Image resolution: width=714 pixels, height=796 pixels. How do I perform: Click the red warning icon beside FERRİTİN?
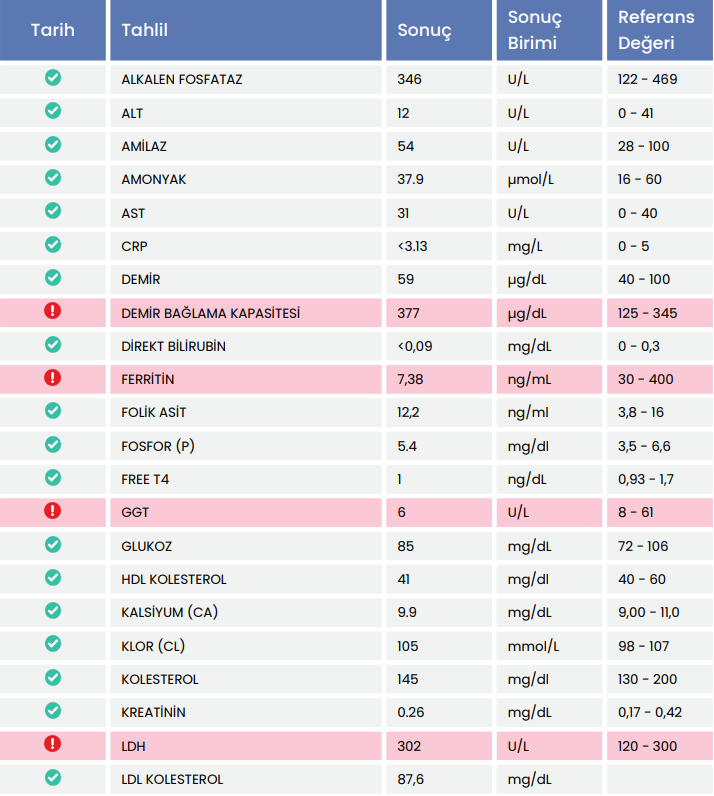coord(53,377)
